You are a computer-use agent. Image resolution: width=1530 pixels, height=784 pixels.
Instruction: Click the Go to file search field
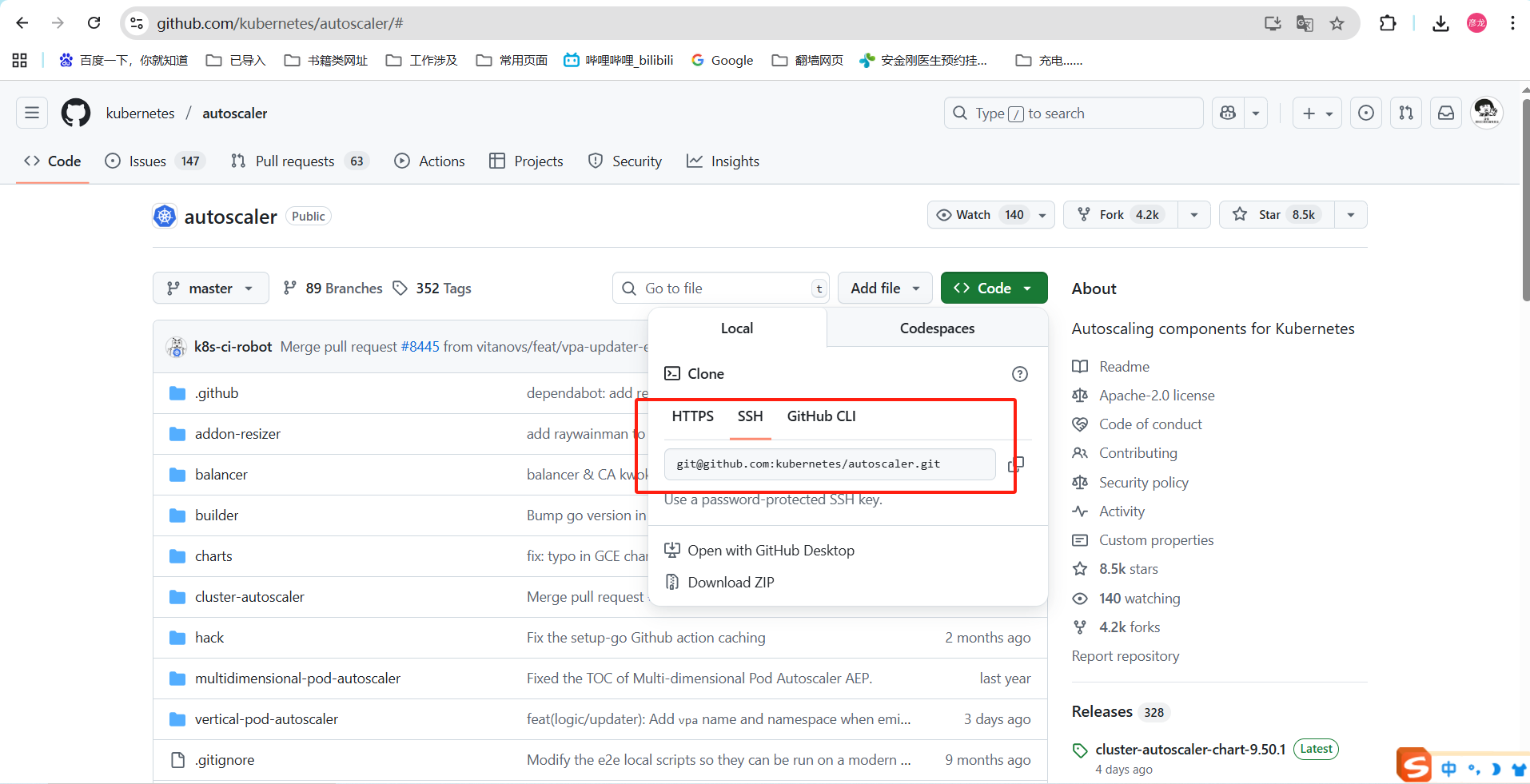click(x=721, y=289)
